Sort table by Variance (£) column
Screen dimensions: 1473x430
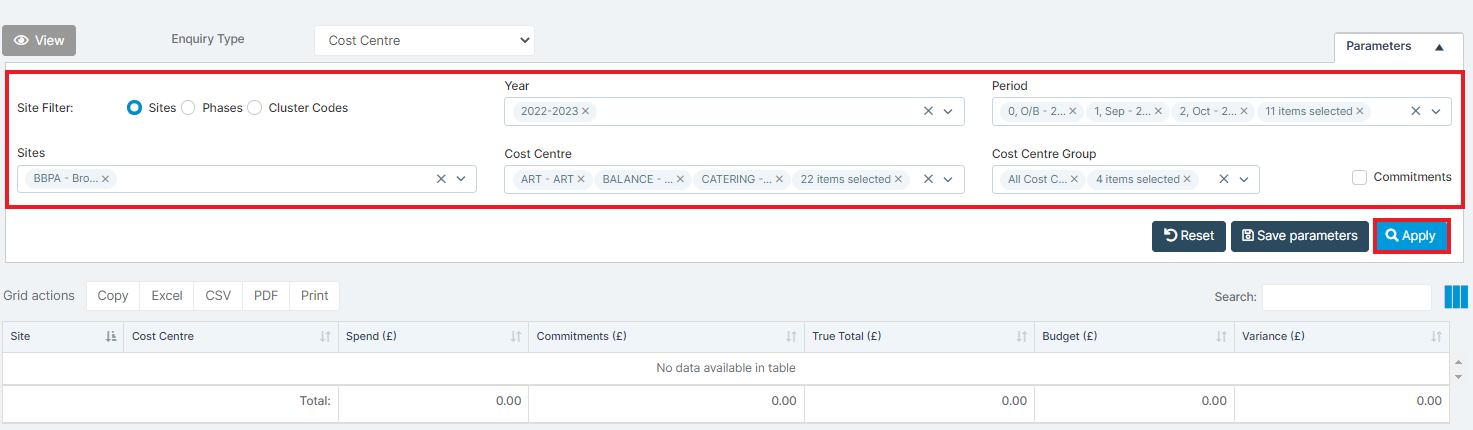1436,337
